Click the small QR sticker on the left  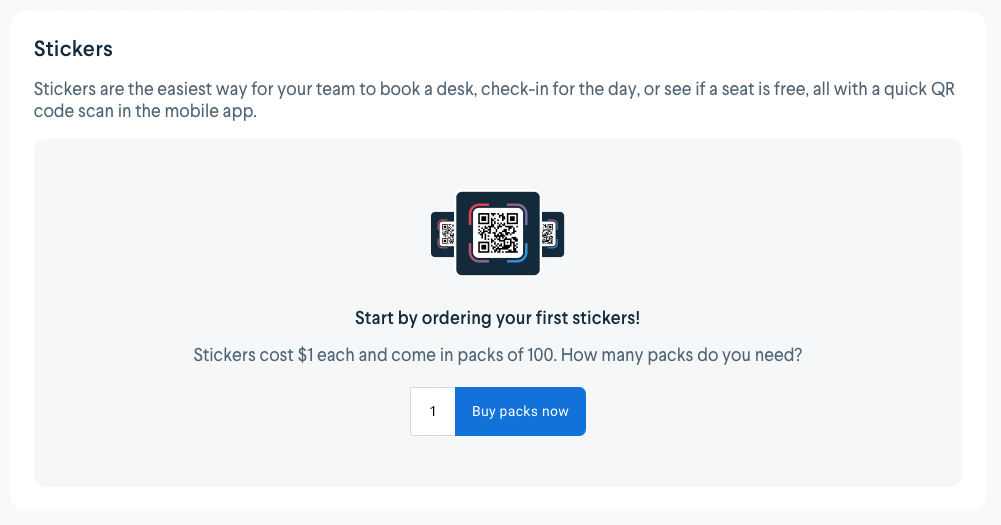click(x=443, y=234)
